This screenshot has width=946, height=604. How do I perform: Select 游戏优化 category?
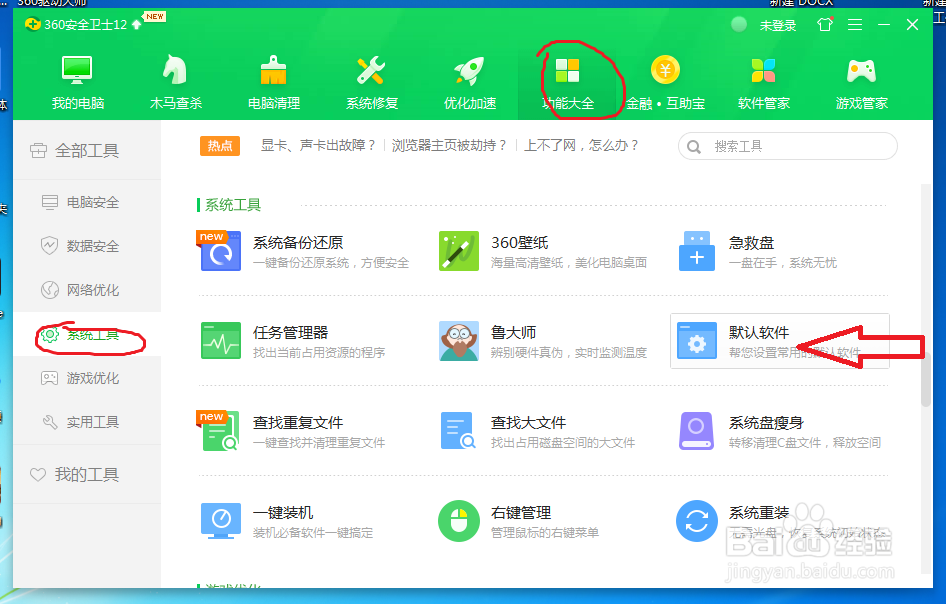[x=87, y=378]
